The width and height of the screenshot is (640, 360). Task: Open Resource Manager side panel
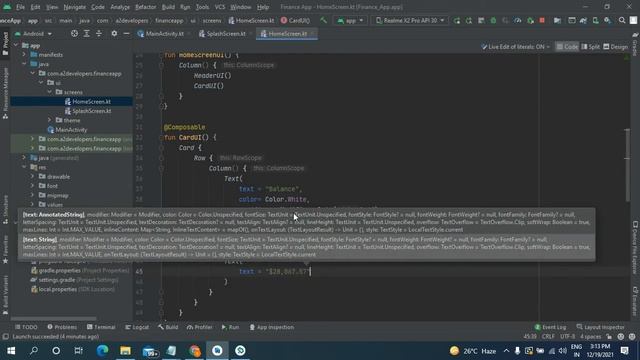coord(5,93)
